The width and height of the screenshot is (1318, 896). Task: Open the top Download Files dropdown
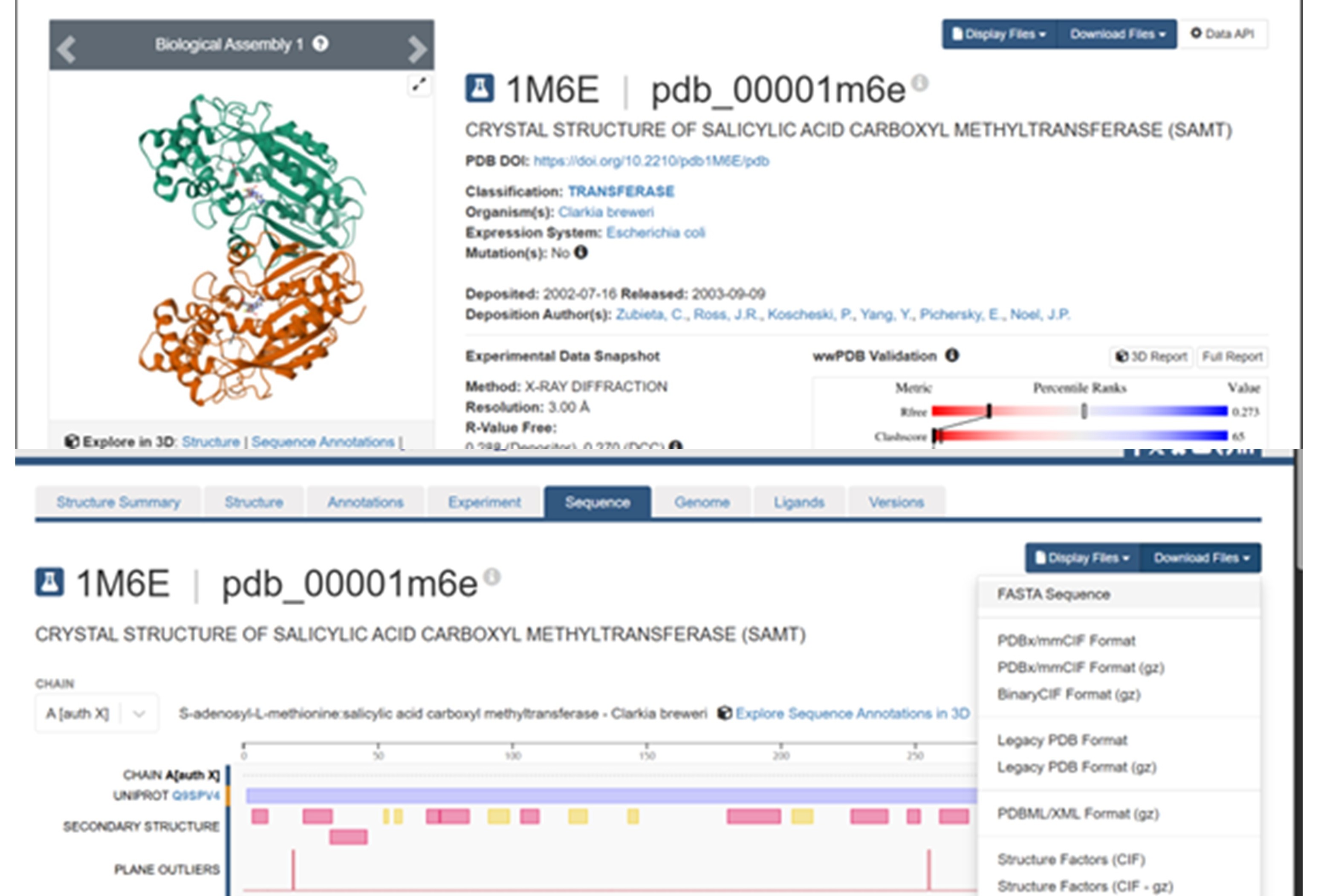[x=1117, y=34]
